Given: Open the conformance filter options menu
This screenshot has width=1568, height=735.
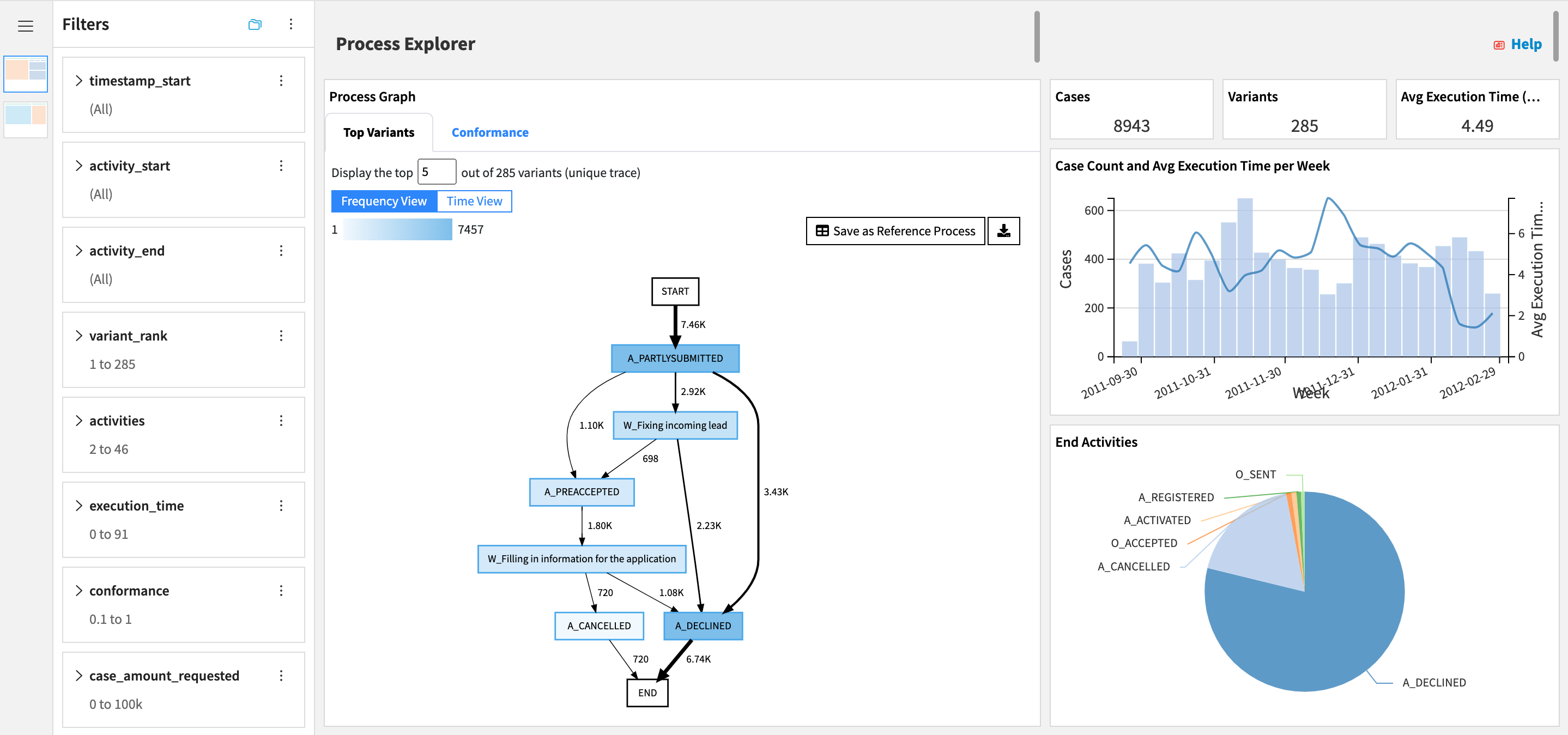Looking at the screenshot, I should click(x=281, y=590).
